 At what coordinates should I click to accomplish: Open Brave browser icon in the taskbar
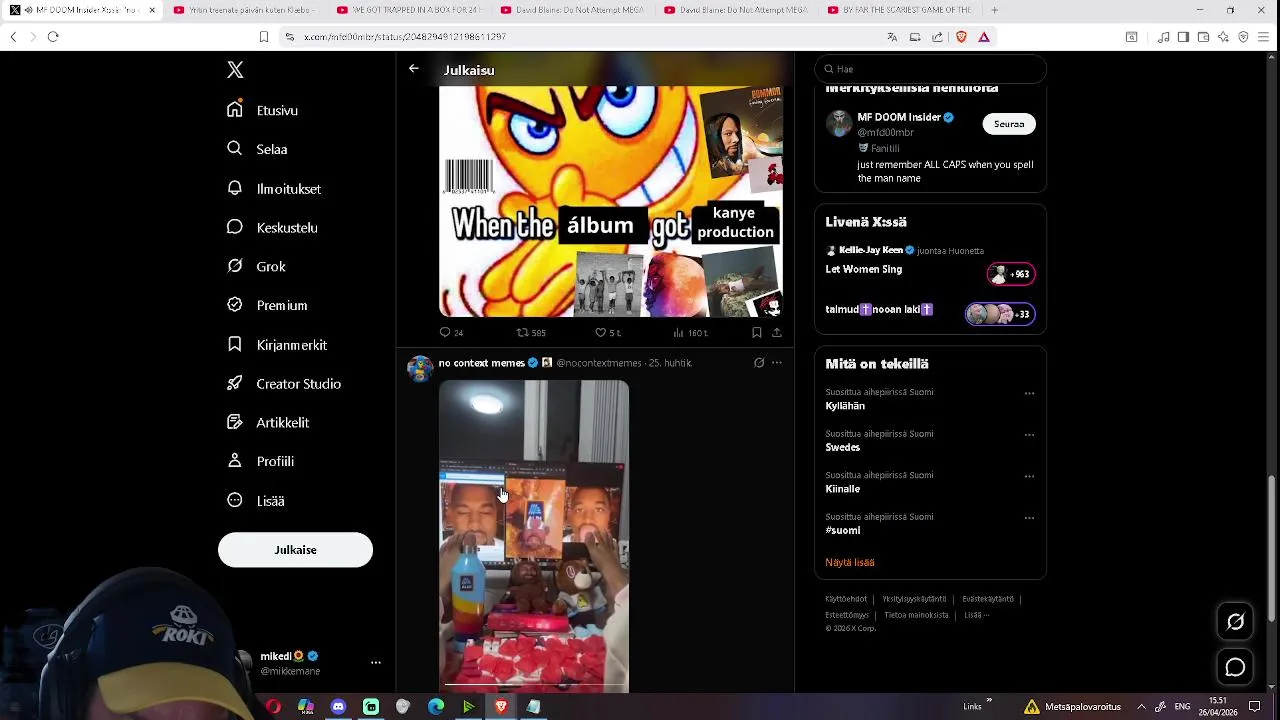tap(501, 707)
